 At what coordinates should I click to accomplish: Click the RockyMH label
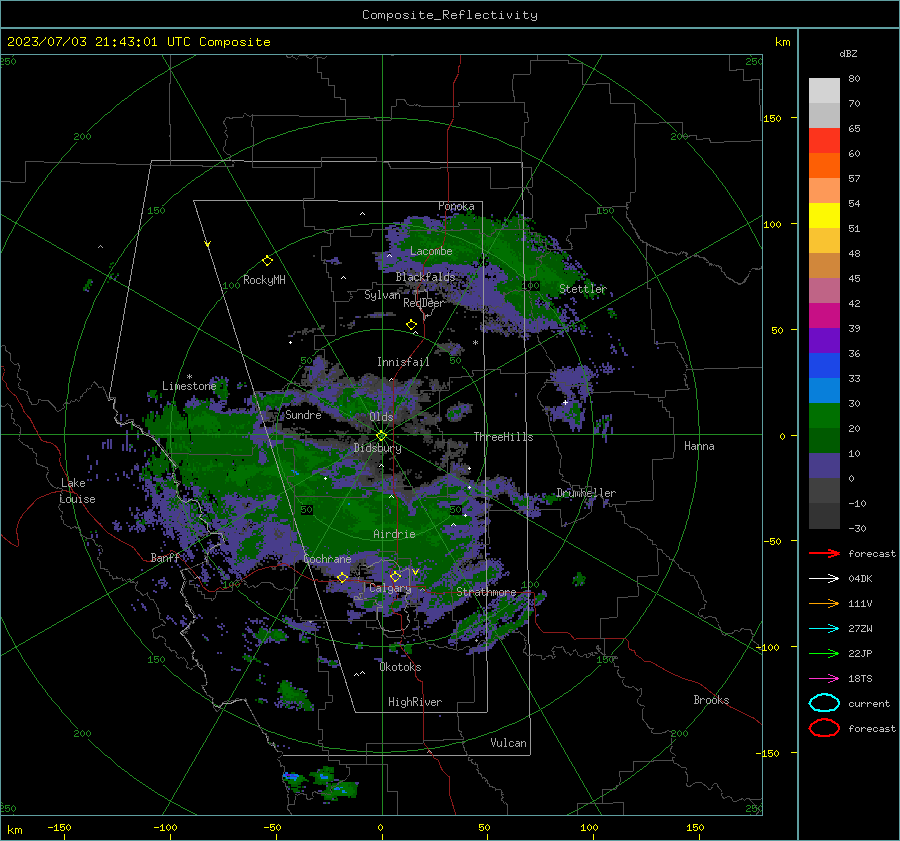point(264,280)
